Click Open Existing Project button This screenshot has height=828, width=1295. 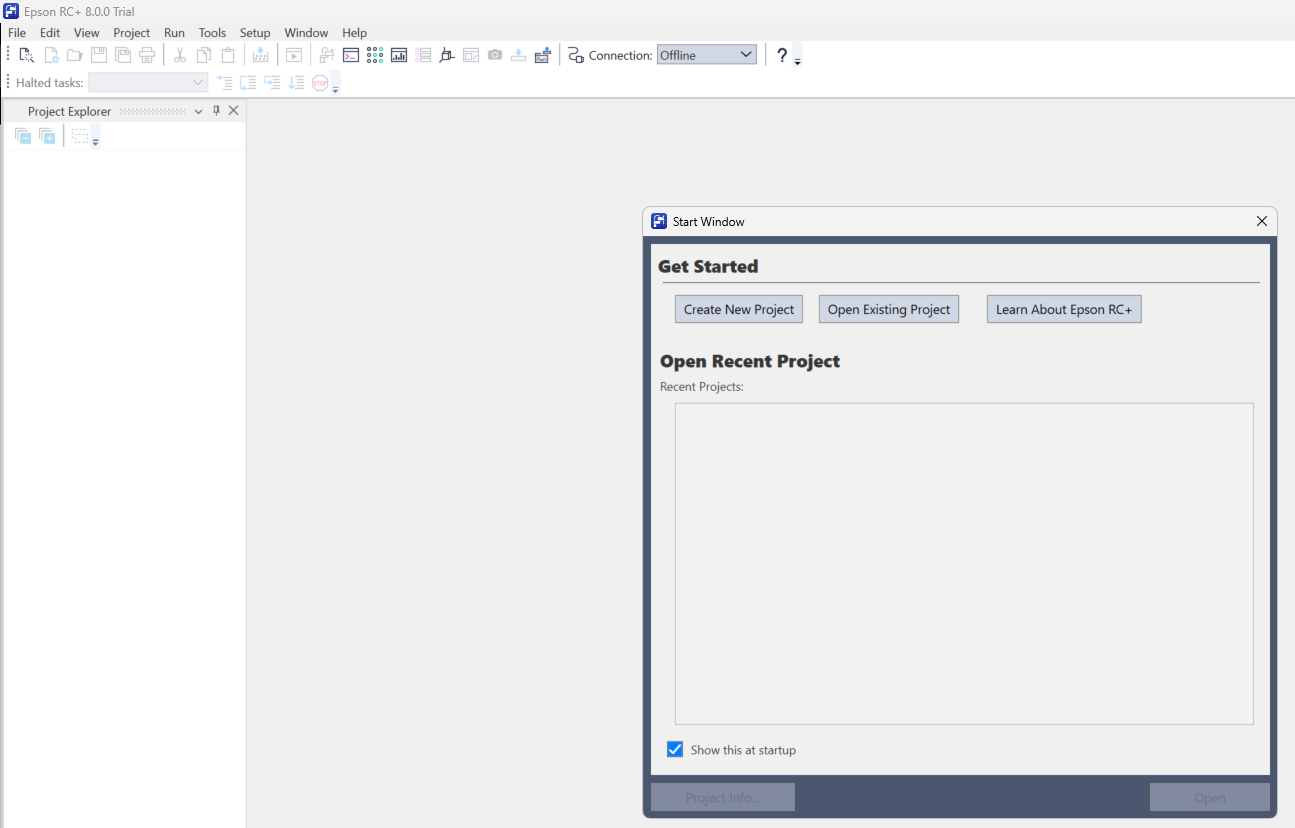pos(889,309)
